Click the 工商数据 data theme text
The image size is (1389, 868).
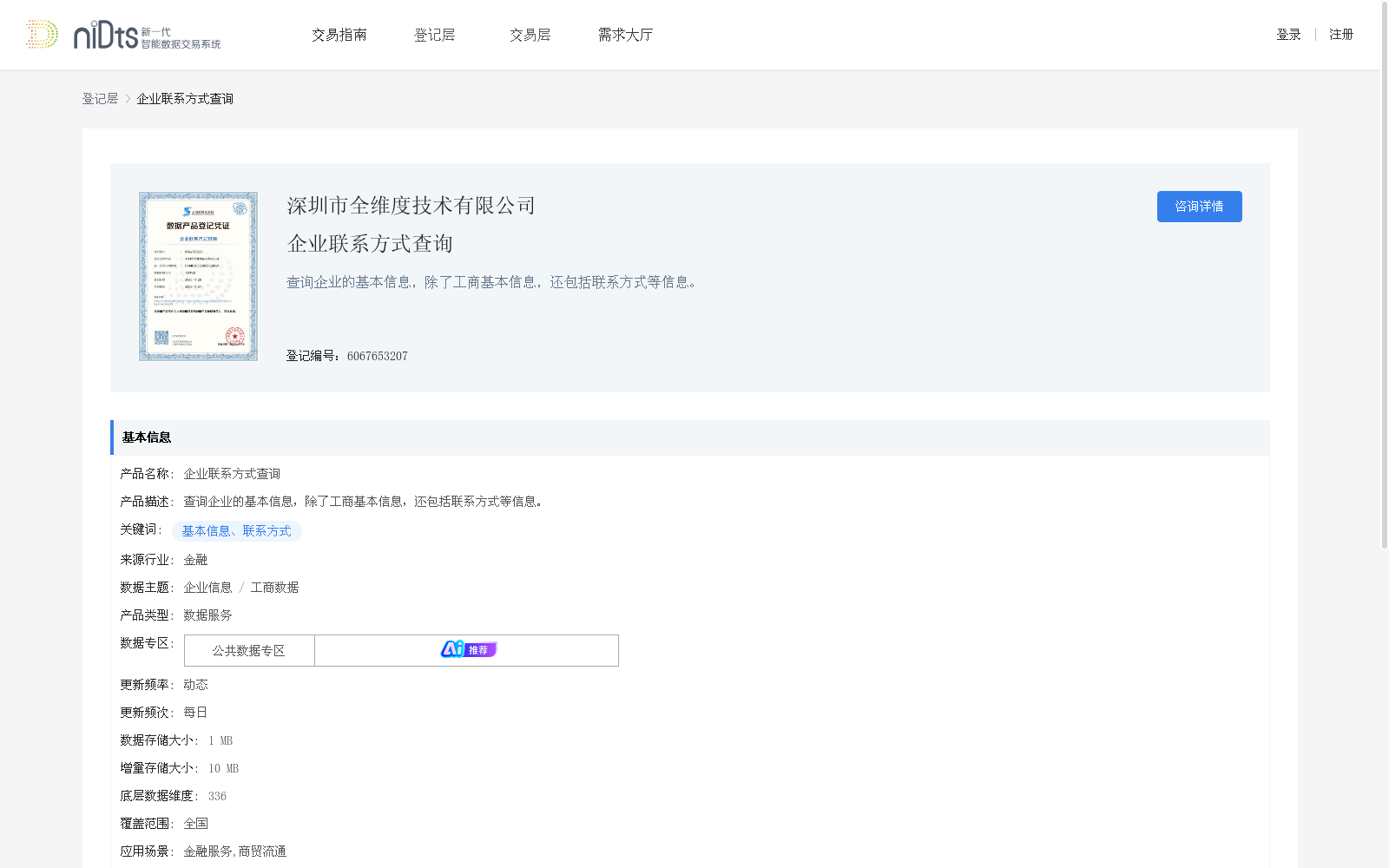(274, 588)
